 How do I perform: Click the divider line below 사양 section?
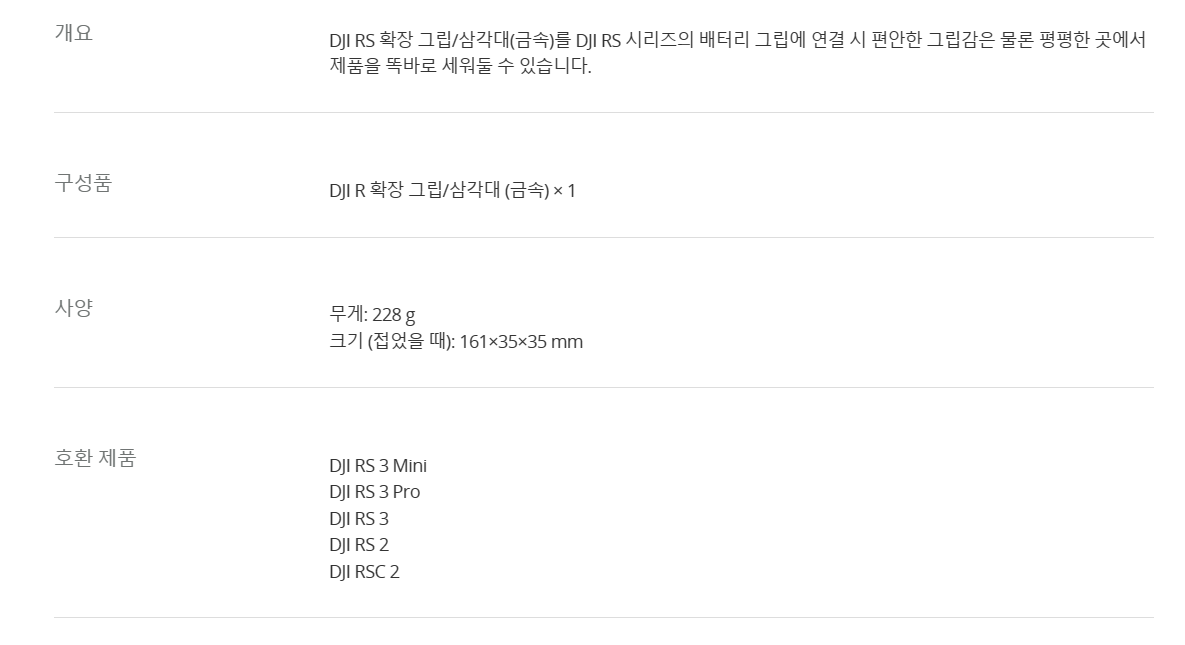pos(604,388)
